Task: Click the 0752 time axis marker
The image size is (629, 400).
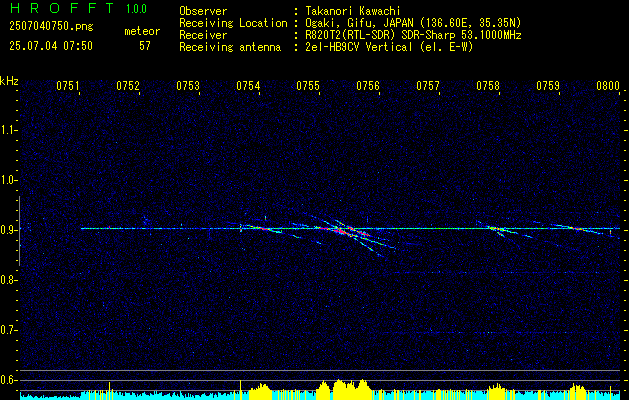Action: (128, 86)
